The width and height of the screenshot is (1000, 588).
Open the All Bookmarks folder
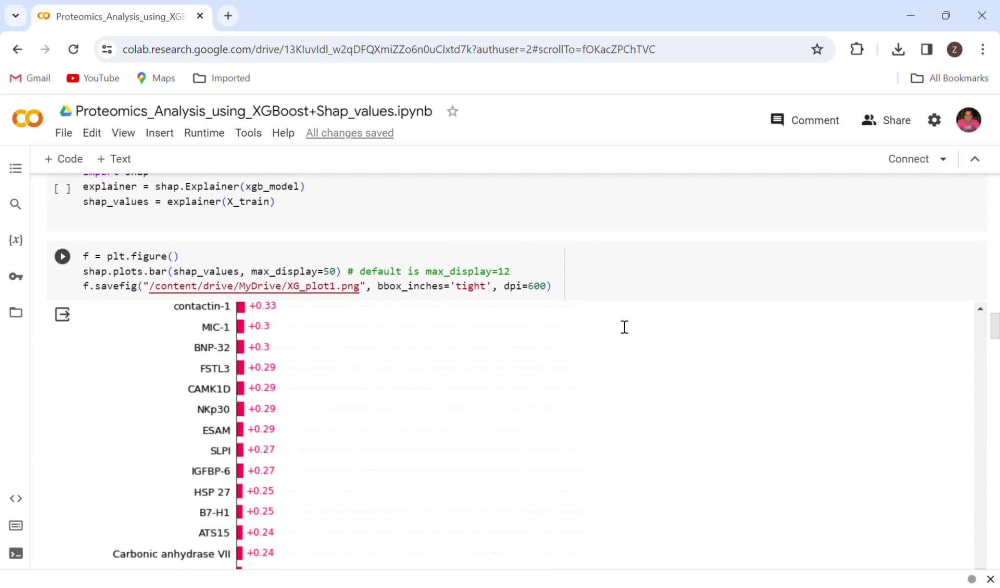pos(949,78)
